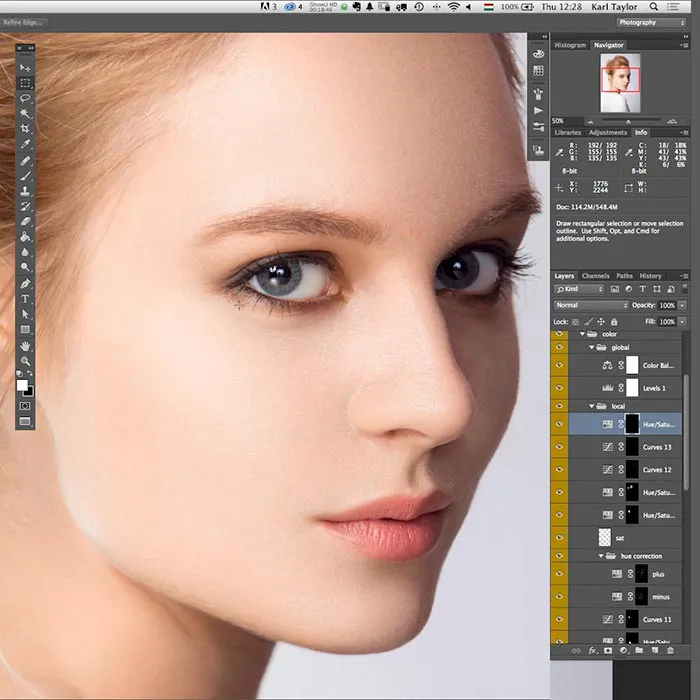Screen dimensions: 700x700
Task: Click the Magic Wand tool
Action: click(26, 114)
